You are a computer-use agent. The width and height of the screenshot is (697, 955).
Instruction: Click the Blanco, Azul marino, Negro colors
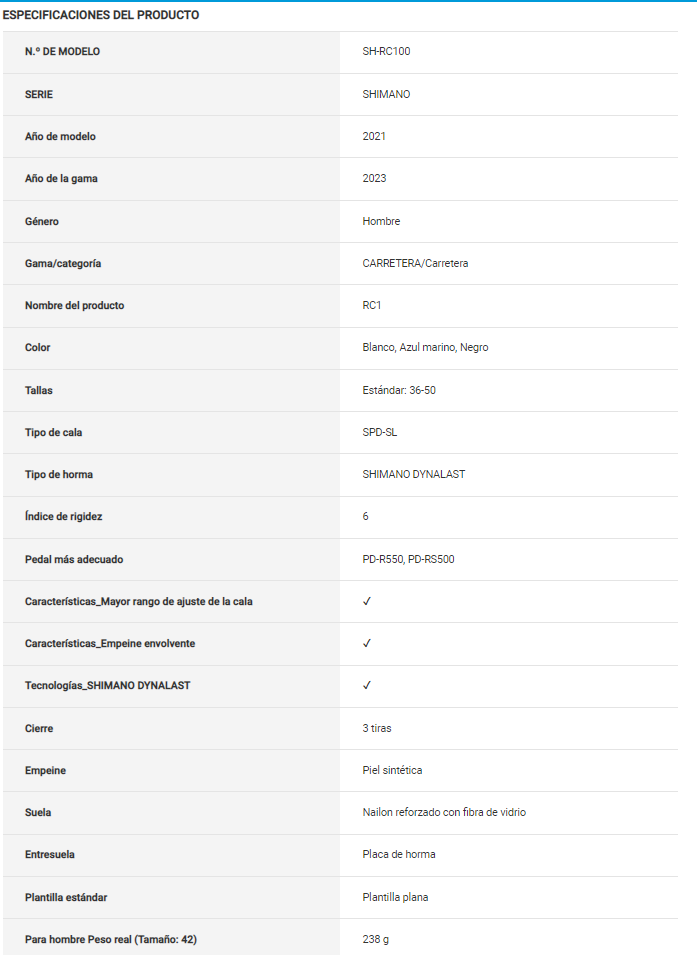click(425, 347)
